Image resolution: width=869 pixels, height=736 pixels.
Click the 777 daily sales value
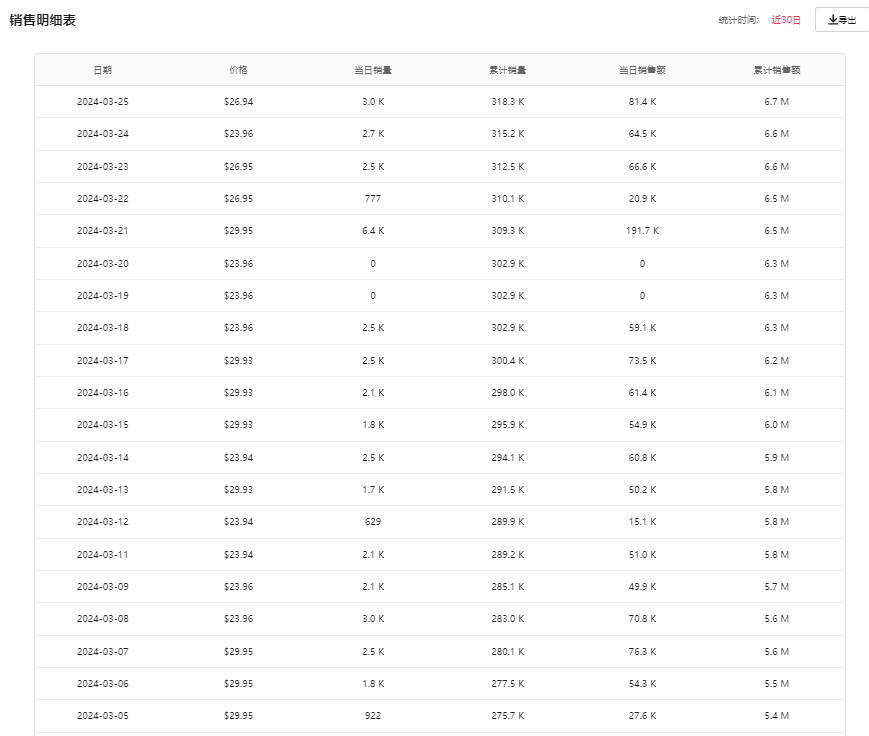point(372,199)
